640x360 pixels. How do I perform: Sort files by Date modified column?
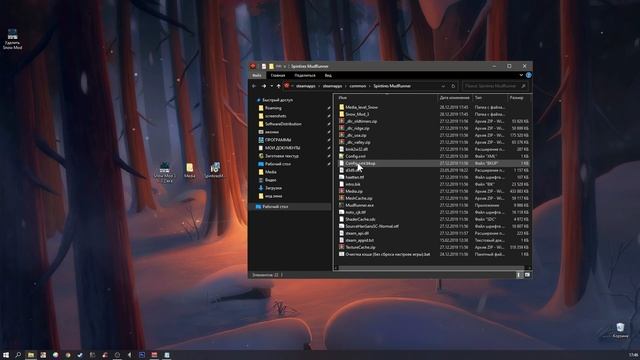[455, 98]
